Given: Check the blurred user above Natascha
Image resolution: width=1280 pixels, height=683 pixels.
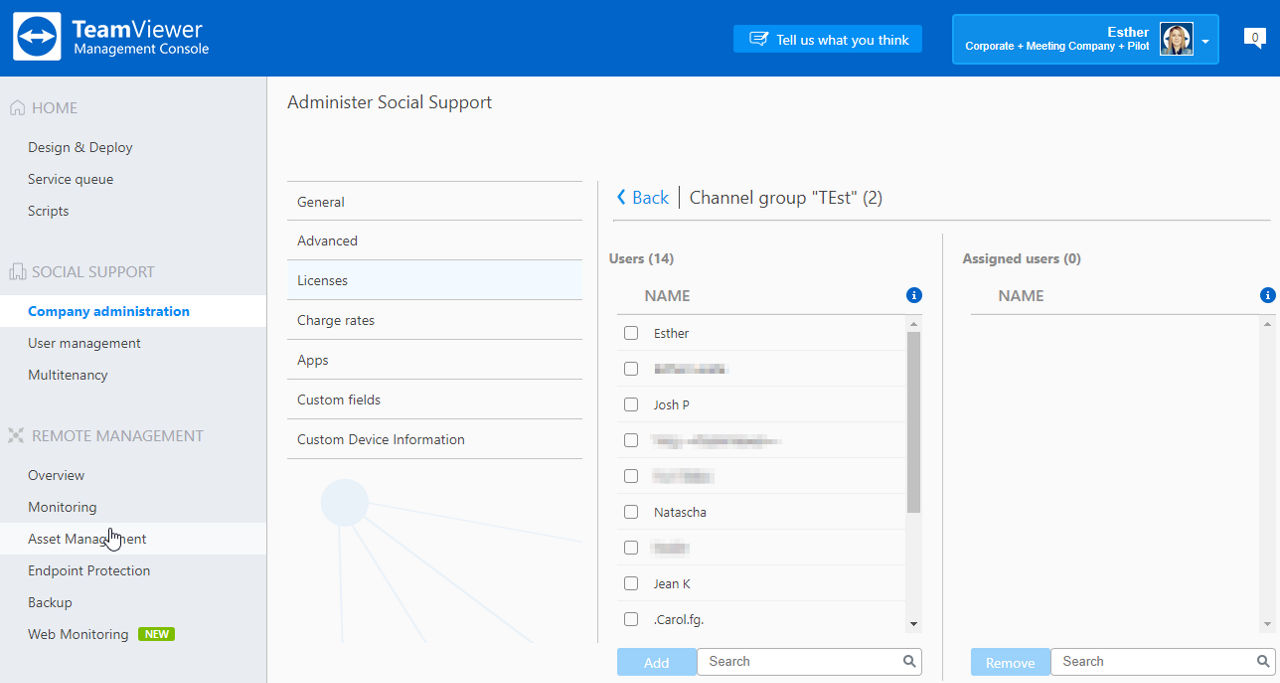Looking at the screenshot, I should (x=631, y=476).
